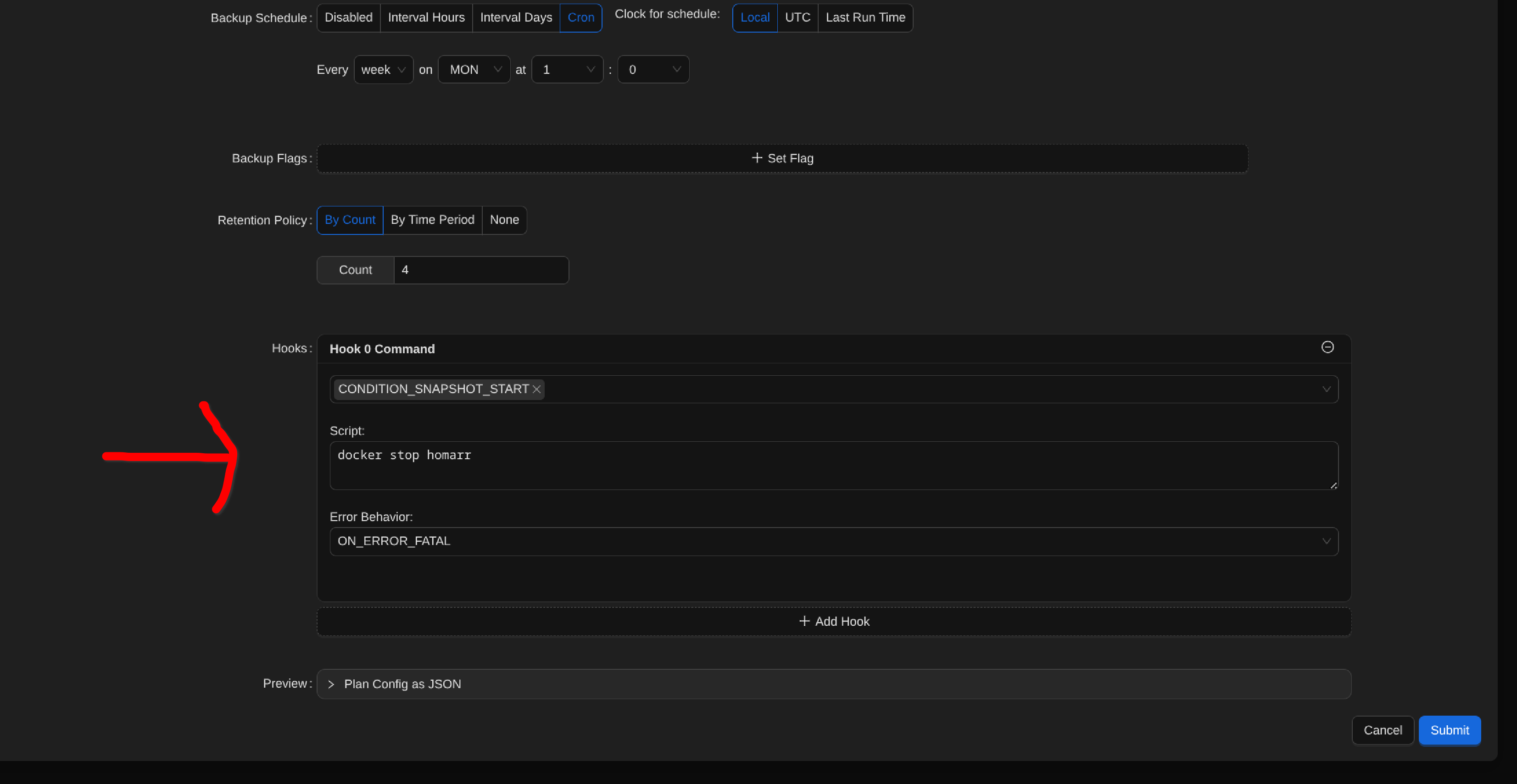Screen dimensions: 1517x784
Task: Click Add Hook to add a hook
Action: click(x=834, y=622)
